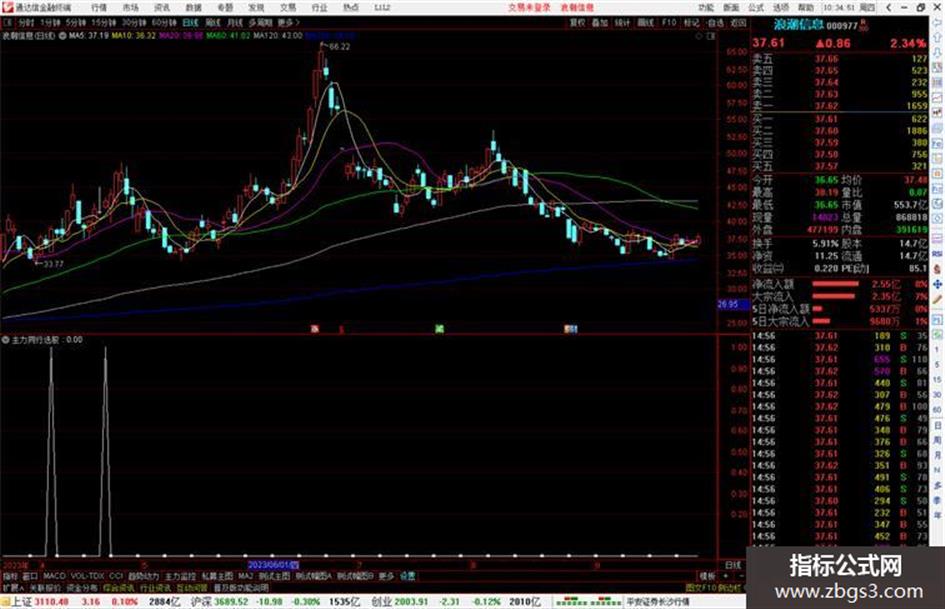The image size is (945, 609).
Task: Click the 创业 index in status bar
Action: tap(382, 602)
